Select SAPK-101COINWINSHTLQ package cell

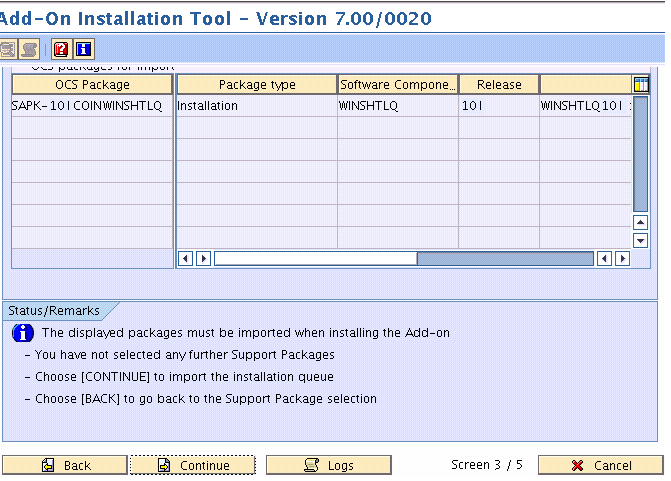pyautogui.click(x=92, y=106)
